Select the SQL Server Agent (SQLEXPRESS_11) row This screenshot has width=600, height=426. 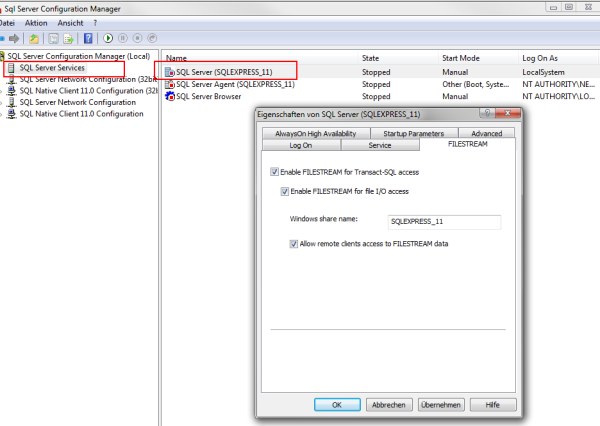tap(381, 84)
